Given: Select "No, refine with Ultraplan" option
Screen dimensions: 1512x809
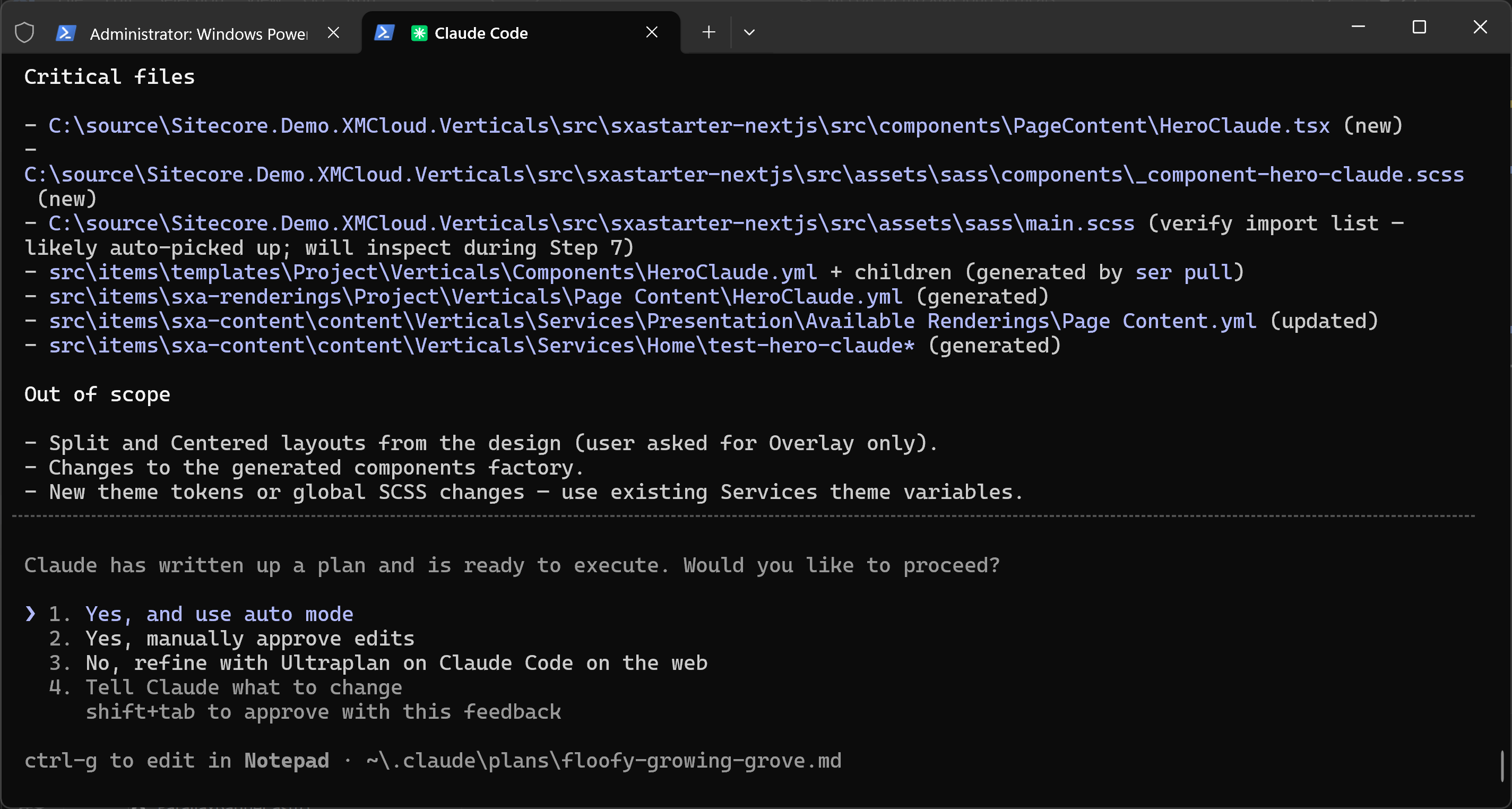Looking at the screenshot, I should click(396, 663).
